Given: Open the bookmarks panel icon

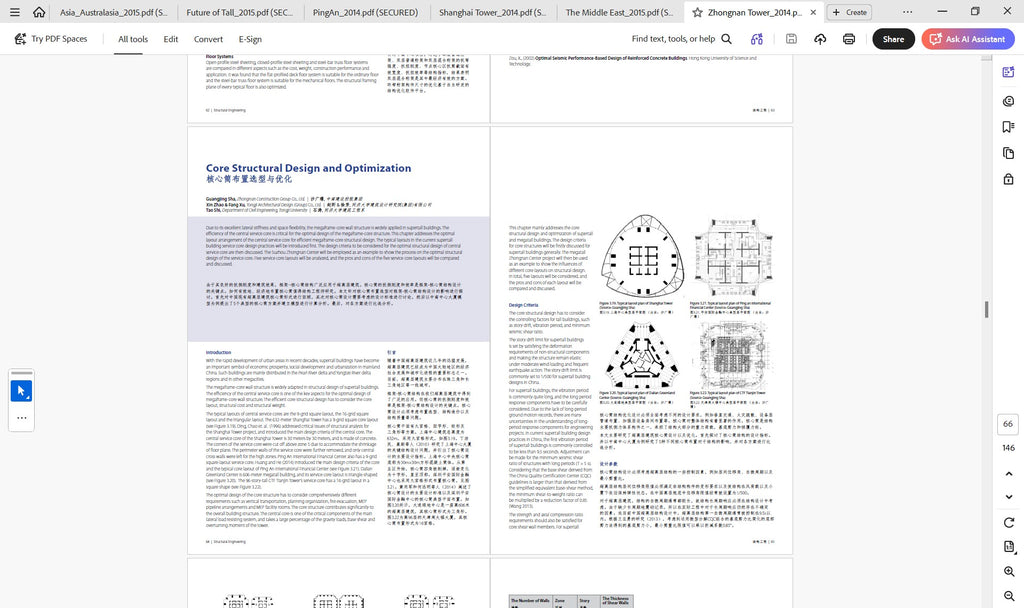Looking at the screenshot, I should (1008, 127).
